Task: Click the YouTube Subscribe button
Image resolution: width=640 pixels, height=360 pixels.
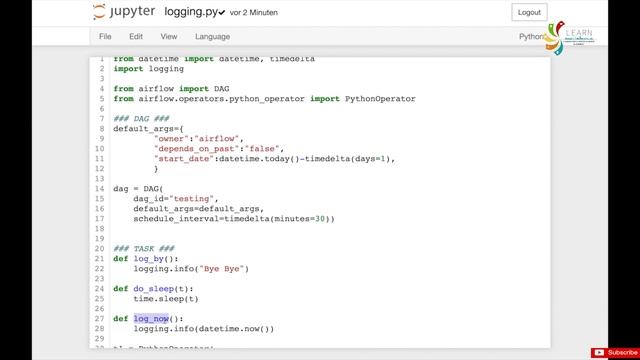Action: coord(615,353)
